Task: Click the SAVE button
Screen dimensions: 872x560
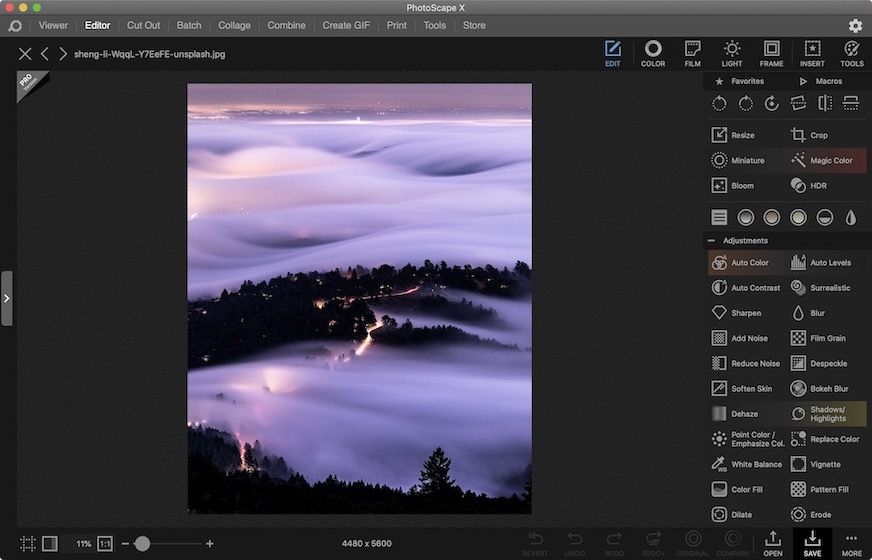Action: coord(812,543)
